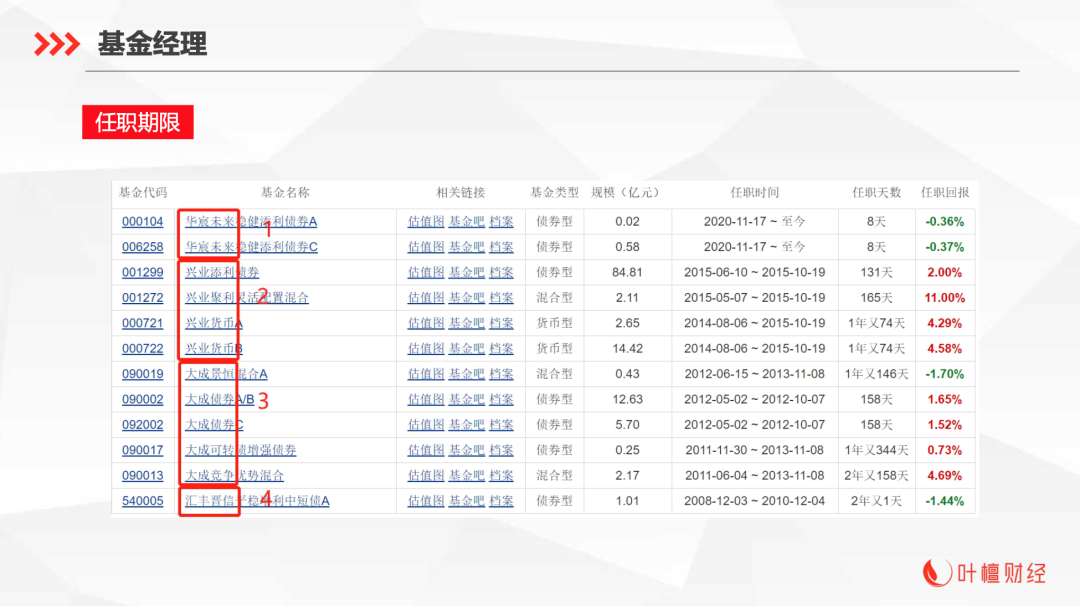
Task: Select tenure dates 2008-12-03 ~ 2010-12-04
Action: 754,502
